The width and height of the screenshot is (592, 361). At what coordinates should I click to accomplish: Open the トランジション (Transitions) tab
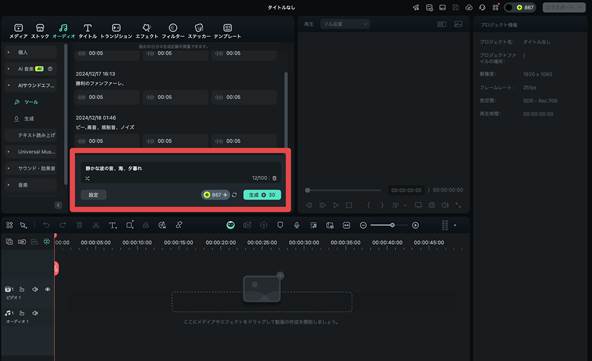[116, 31]
